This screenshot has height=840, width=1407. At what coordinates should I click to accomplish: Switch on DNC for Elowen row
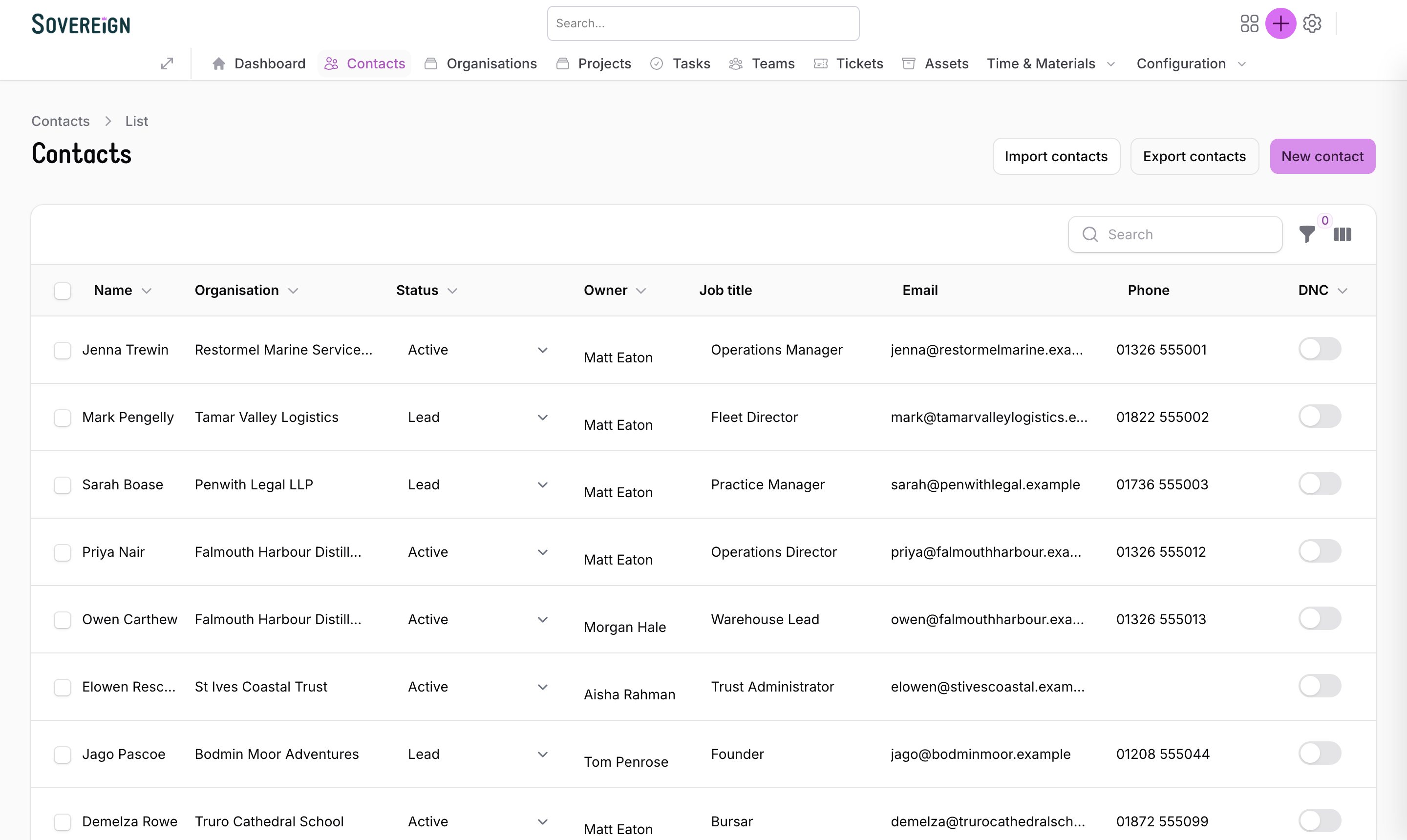click(1320, 686)
